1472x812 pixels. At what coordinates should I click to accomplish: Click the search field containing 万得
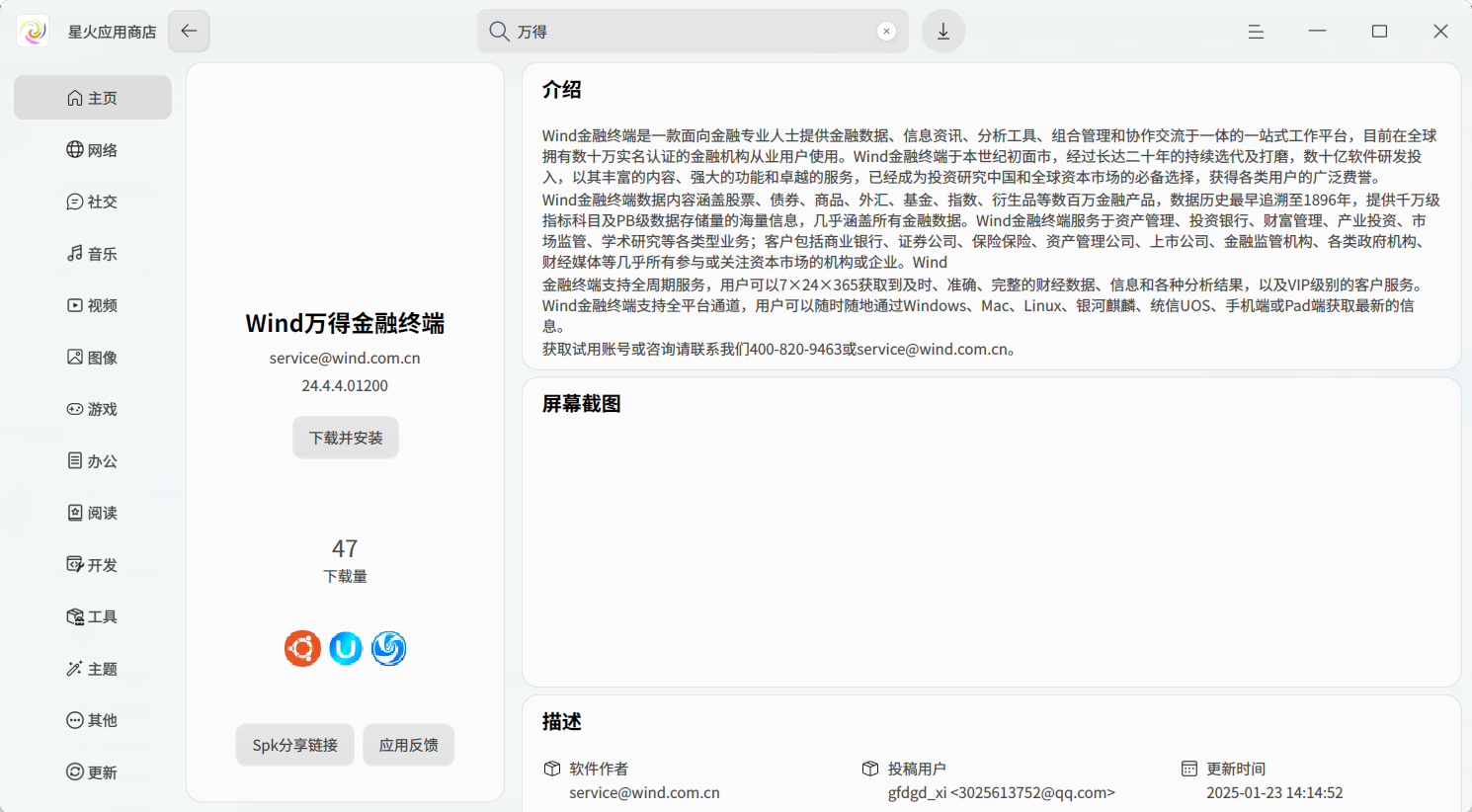click(x=693, y=32)
